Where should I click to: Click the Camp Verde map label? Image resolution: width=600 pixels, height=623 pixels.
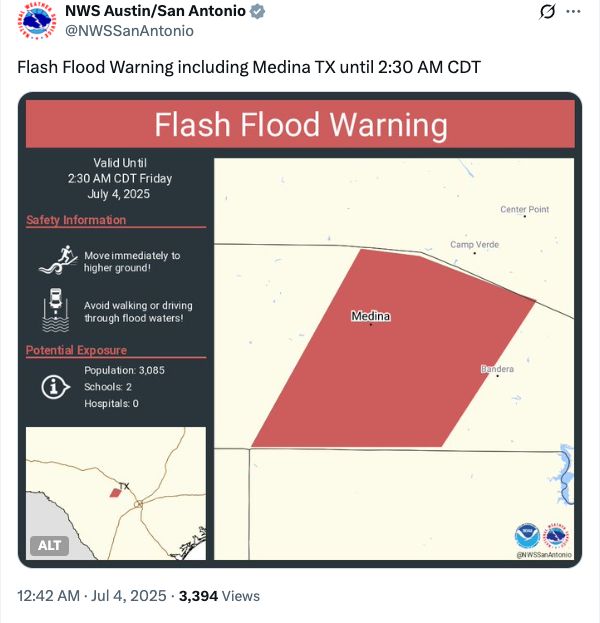(474, 244)
